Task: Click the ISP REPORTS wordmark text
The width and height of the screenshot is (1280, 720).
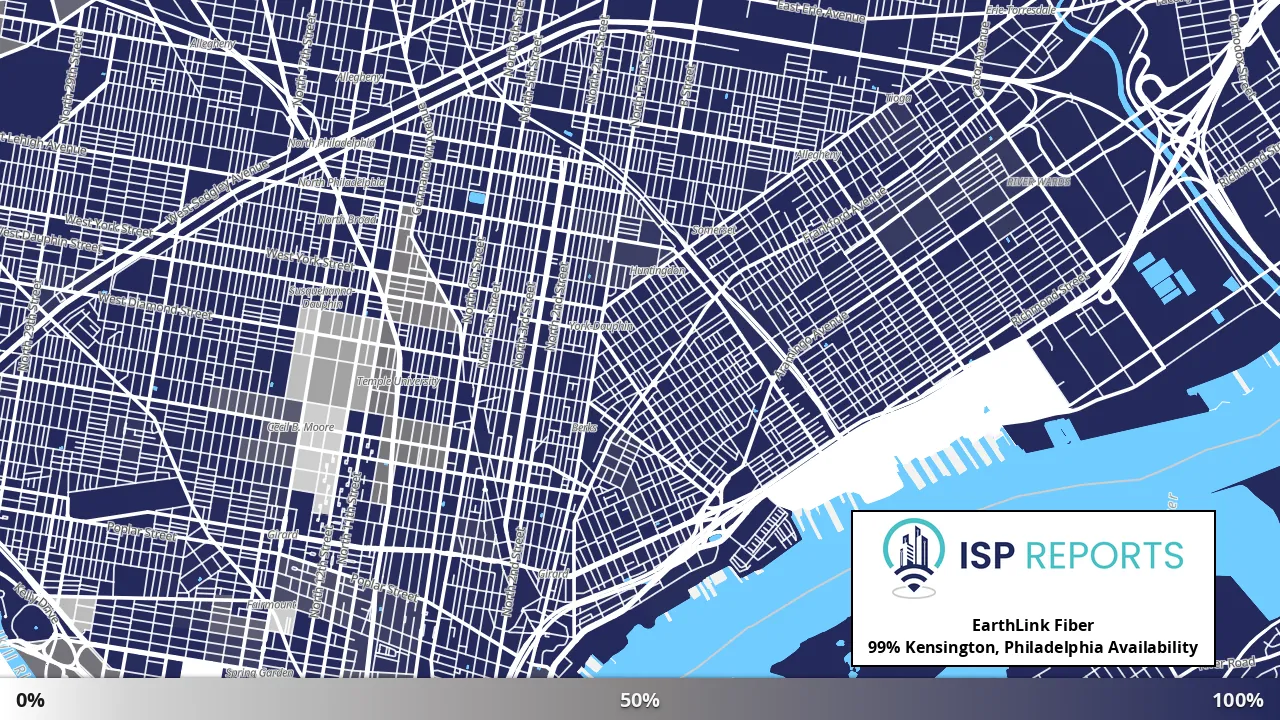Action: click(1071, 555)
